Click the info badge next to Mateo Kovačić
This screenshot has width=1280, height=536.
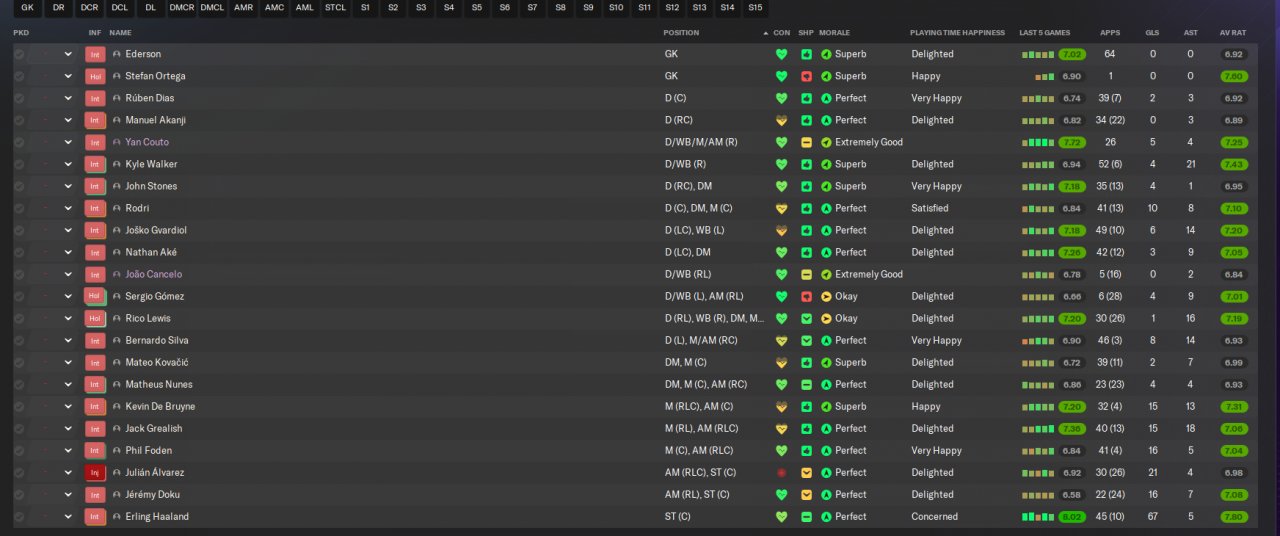[x=95, y=362]
